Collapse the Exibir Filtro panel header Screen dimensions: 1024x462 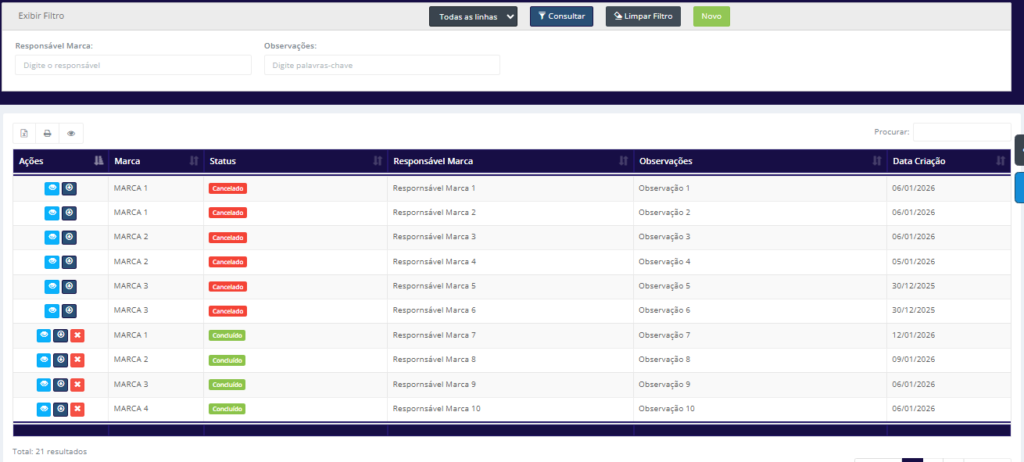point(42,16)
